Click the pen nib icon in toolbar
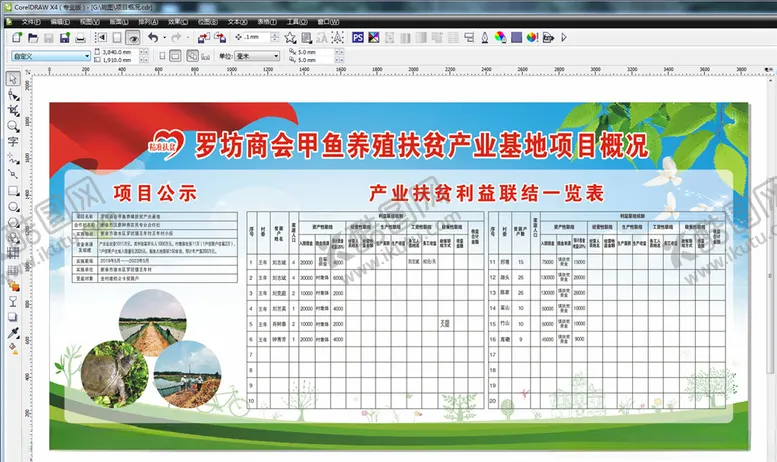The image size is (777, 462). tap(485, 38)
